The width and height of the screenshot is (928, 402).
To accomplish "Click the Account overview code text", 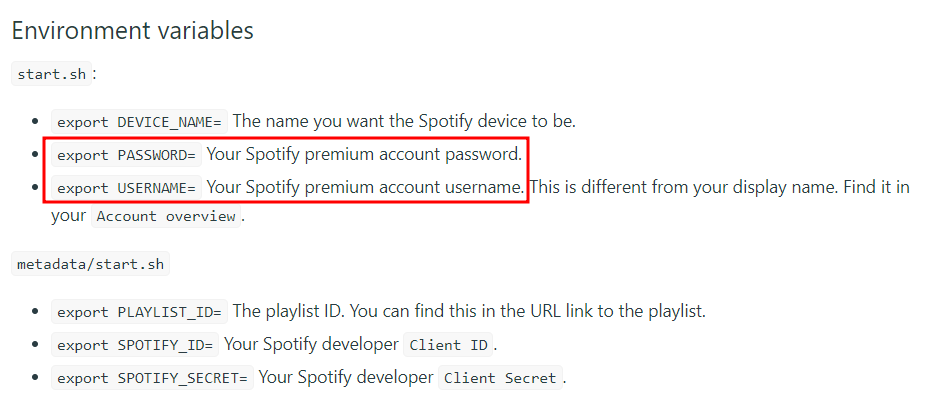I will coord(166,216).
